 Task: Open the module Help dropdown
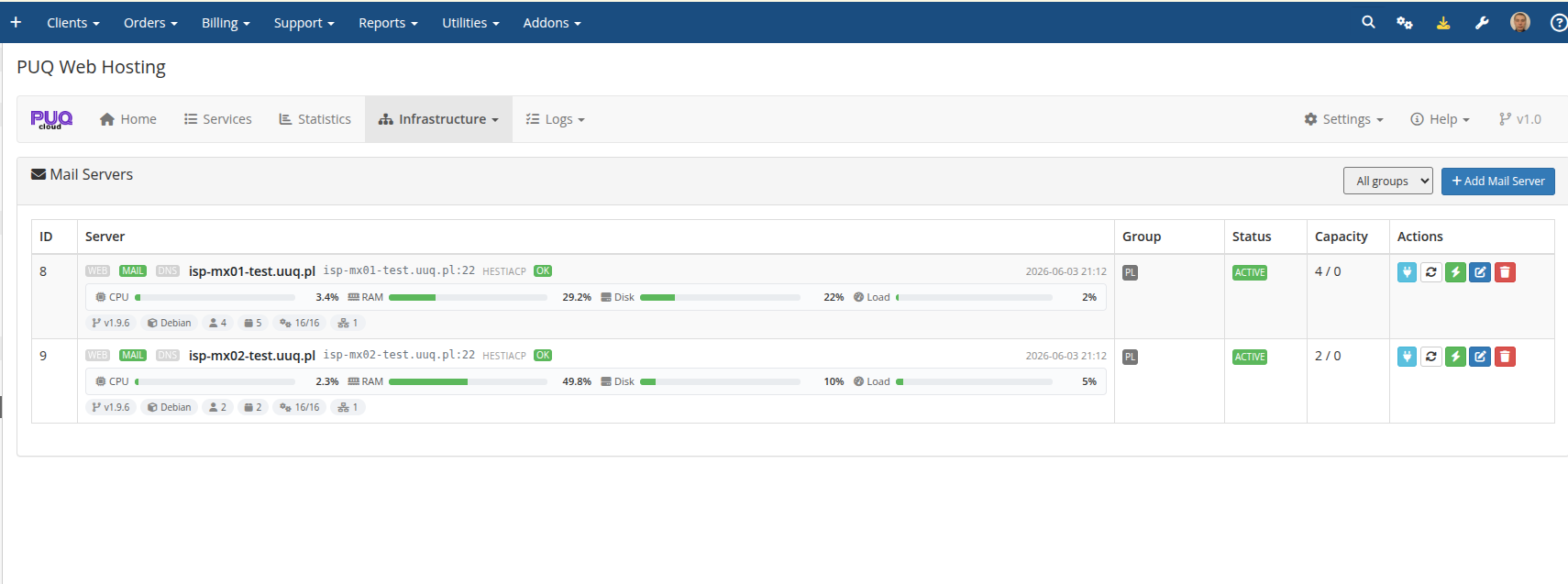(1440, 119)
